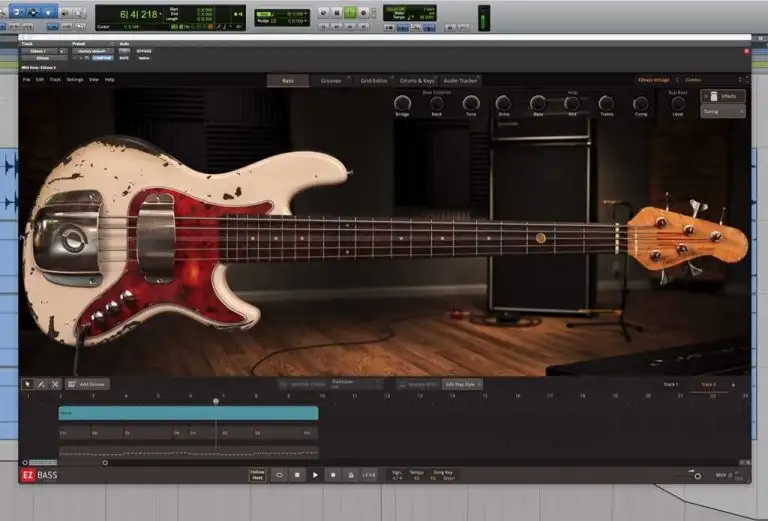
Task: Open the Effects panel button
Action: [x=723, y=96]
